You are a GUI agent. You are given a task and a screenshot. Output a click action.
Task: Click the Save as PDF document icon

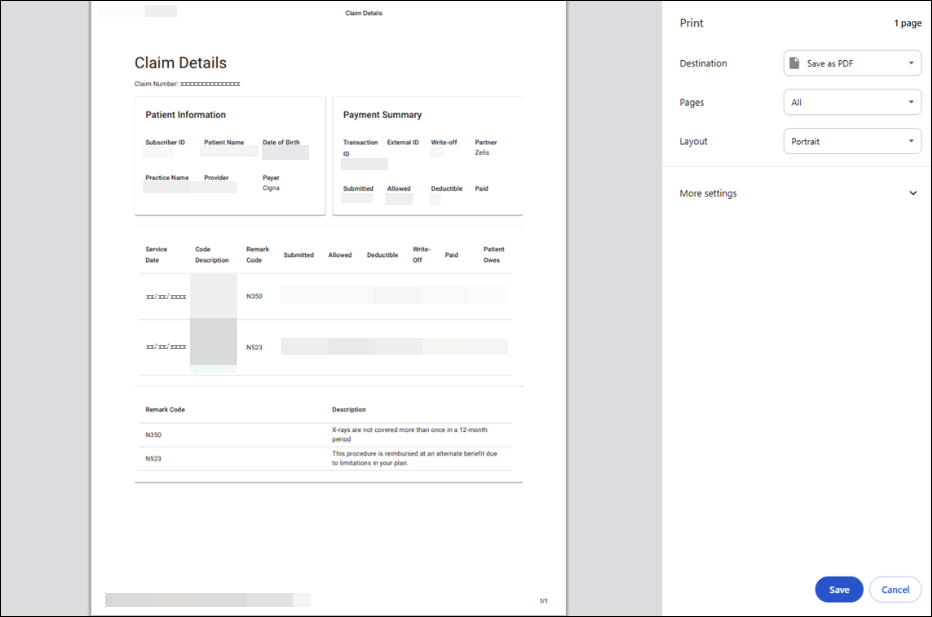tap(796, 63)
